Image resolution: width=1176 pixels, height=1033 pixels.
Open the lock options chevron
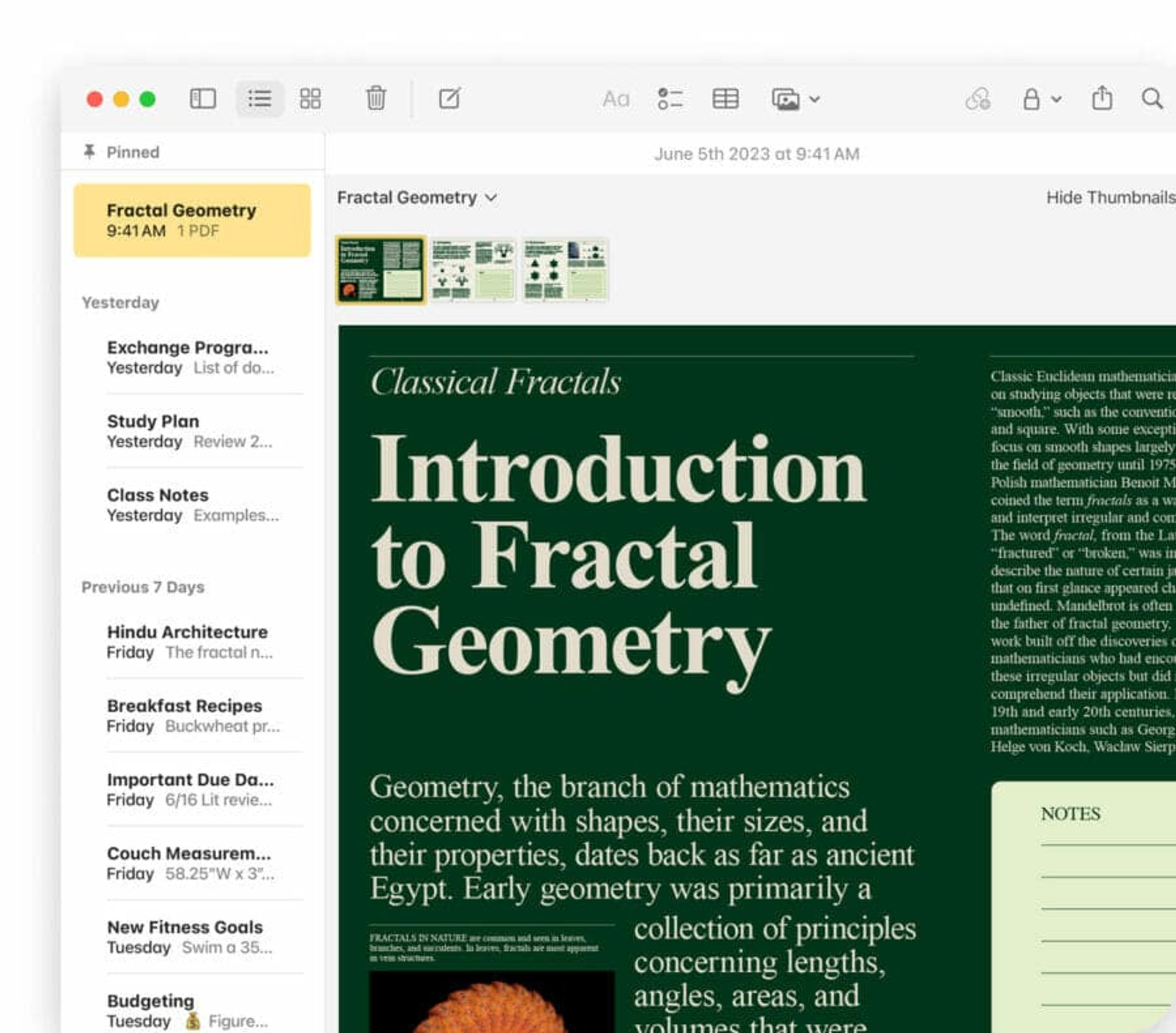pyautogui.click(x=1057, y=99)
